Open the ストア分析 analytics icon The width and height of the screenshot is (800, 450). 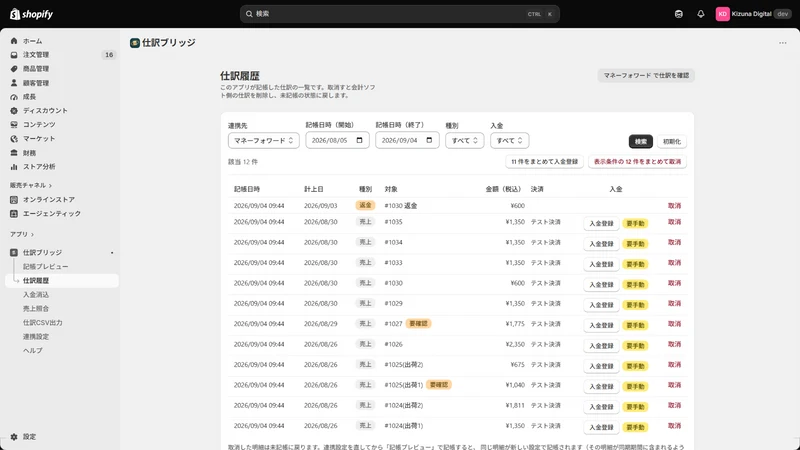(14, 167)
